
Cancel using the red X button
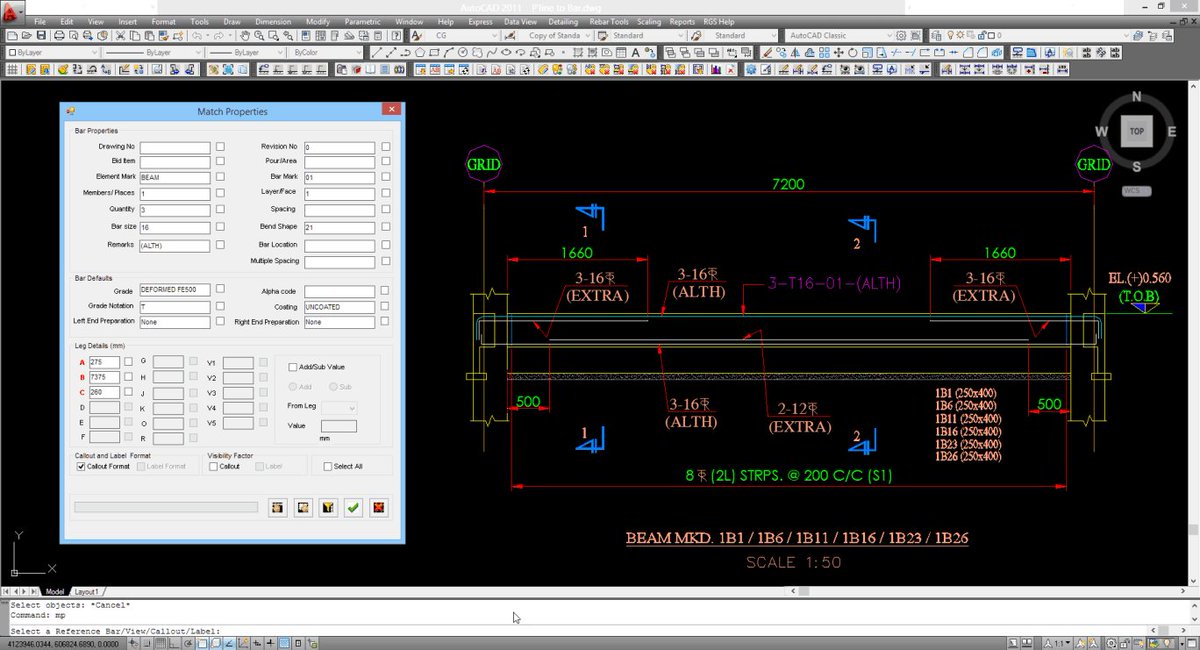[378, 507]
